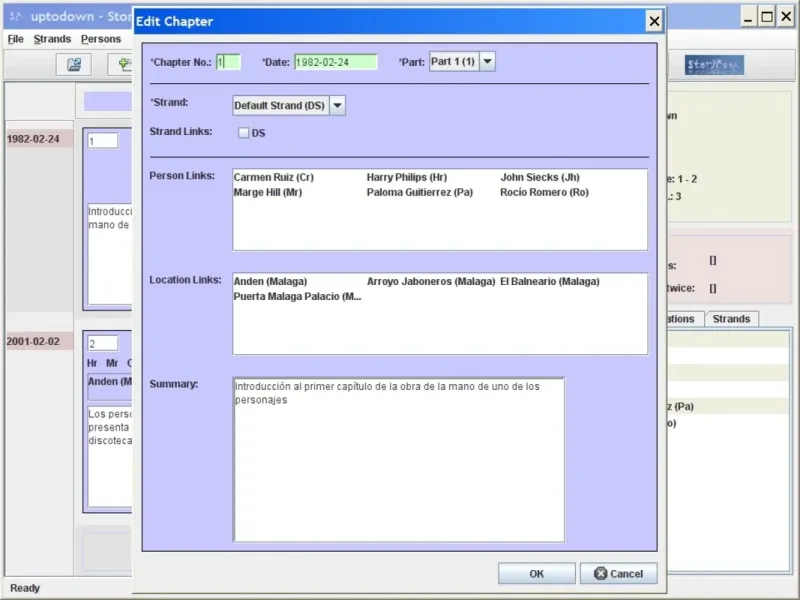Open the Part dropdown arrow
The height and width of the screenshot is (600, 800).
[x=487, y=61]
